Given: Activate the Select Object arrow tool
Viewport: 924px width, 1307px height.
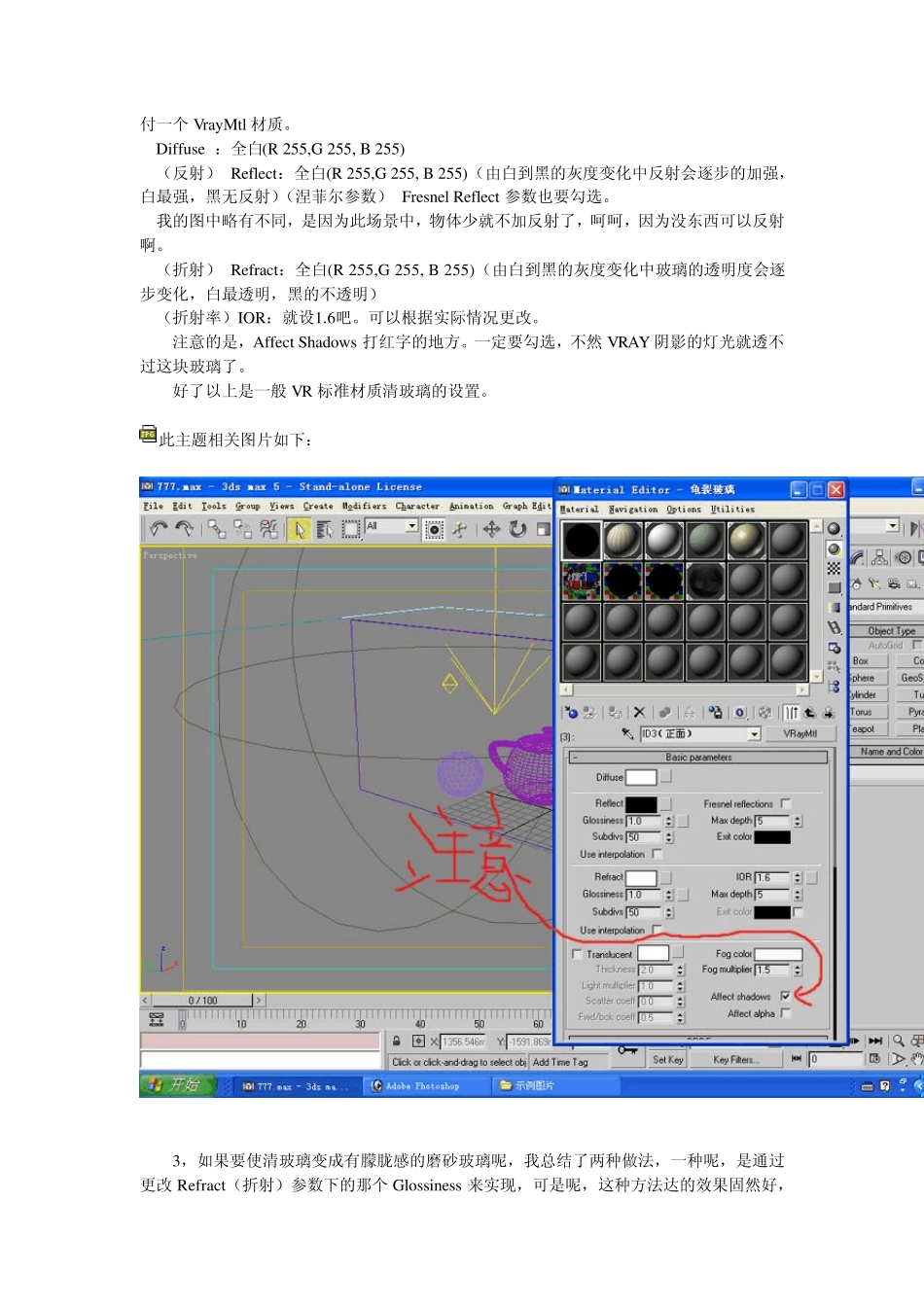Looking at the screenshot, I should (300, 529).
